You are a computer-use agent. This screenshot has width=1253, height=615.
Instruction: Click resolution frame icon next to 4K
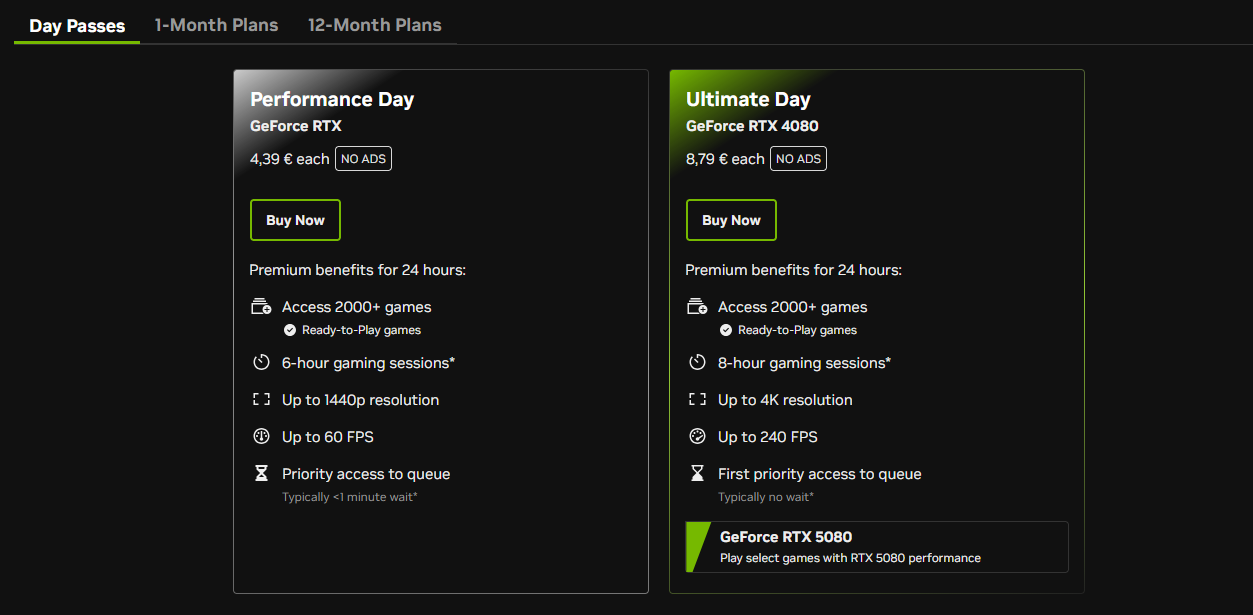697,400
